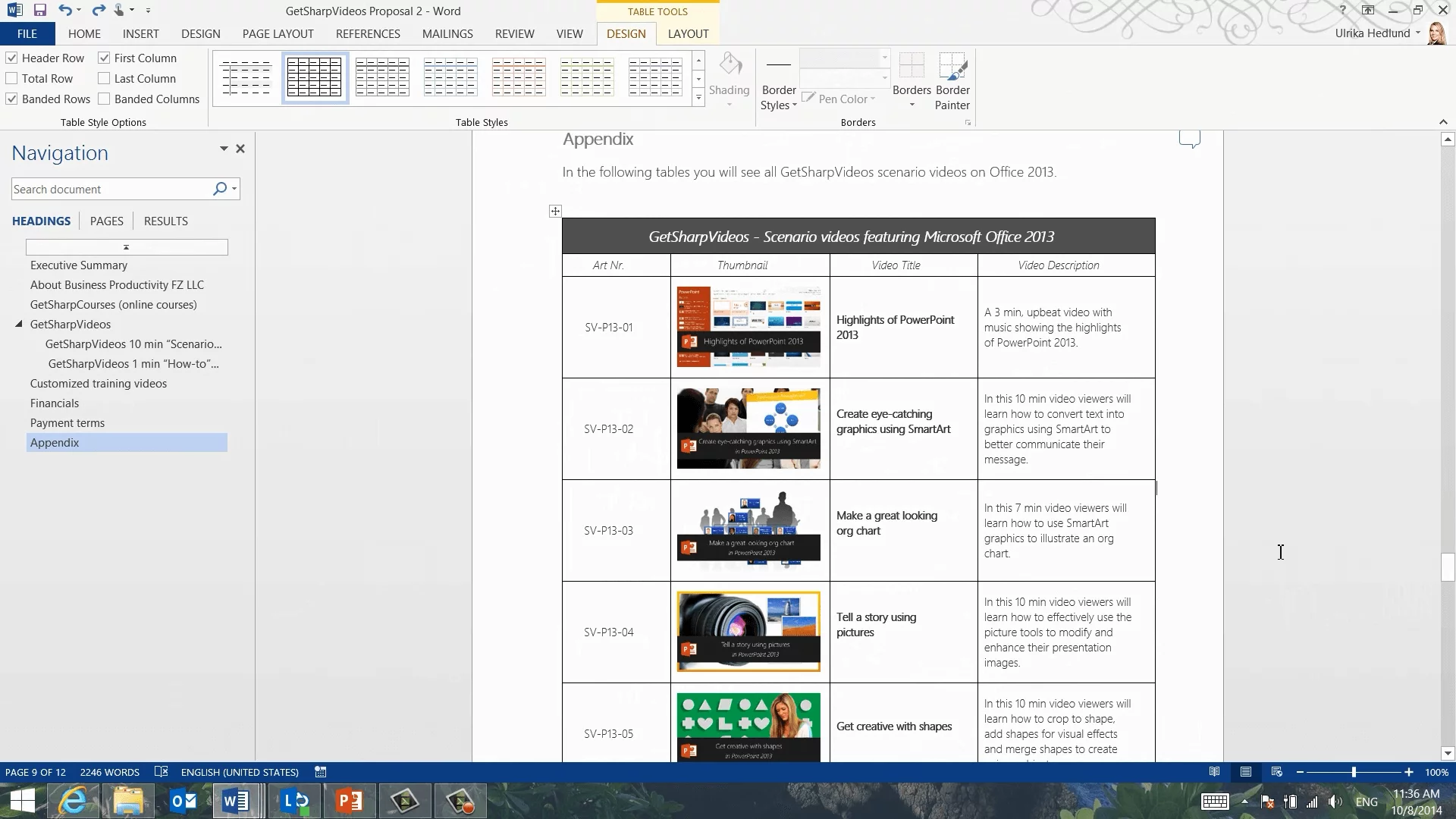Screen dimensions: 1456x819
Task: Open the PAGE LAYOUT ribbon tab
Action: pos(278,34)
